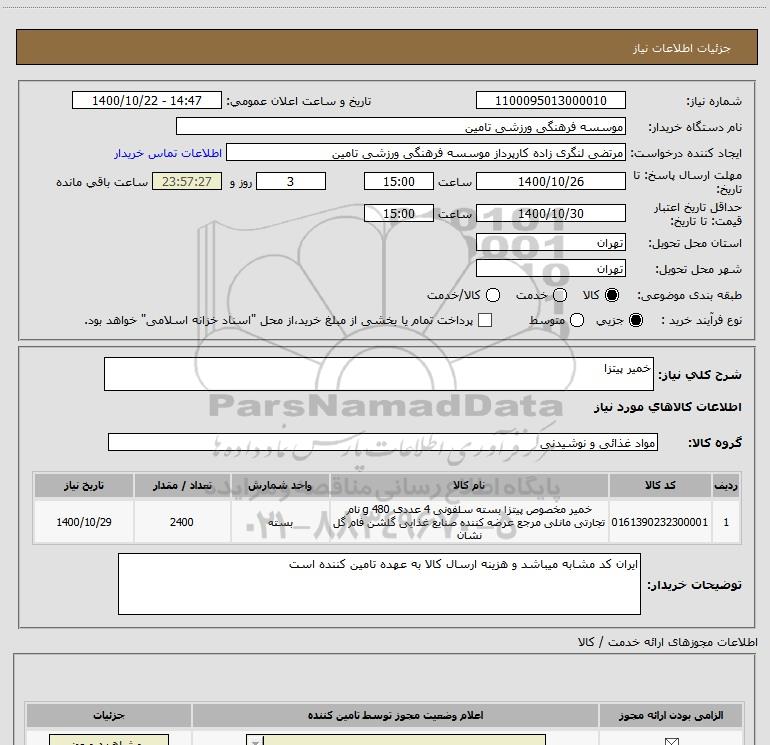Click the response deadline date 1400/10/26
Screen dimensions: 770x745
pos(550,181)
